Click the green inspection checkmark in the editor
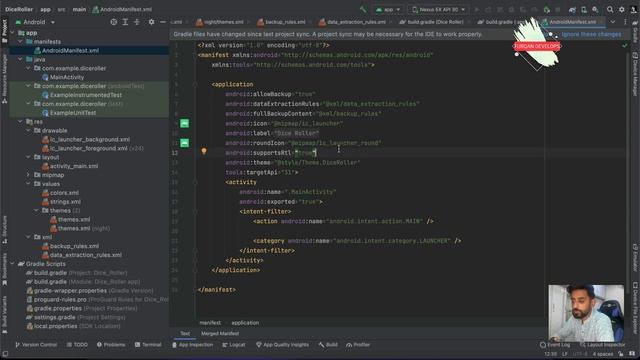Image resolution: width=640 pixels, height=360 pixels. coord(624,45)
